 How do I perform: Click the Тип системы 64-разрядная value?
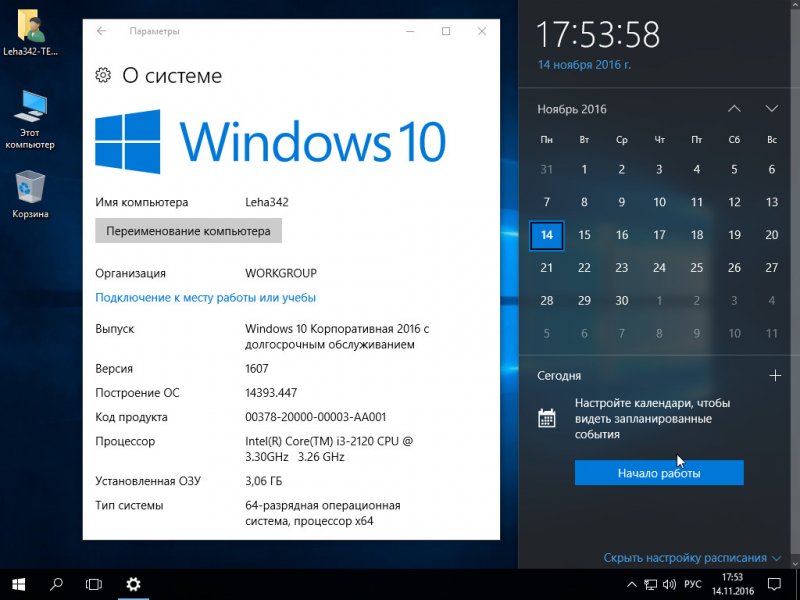322,513
